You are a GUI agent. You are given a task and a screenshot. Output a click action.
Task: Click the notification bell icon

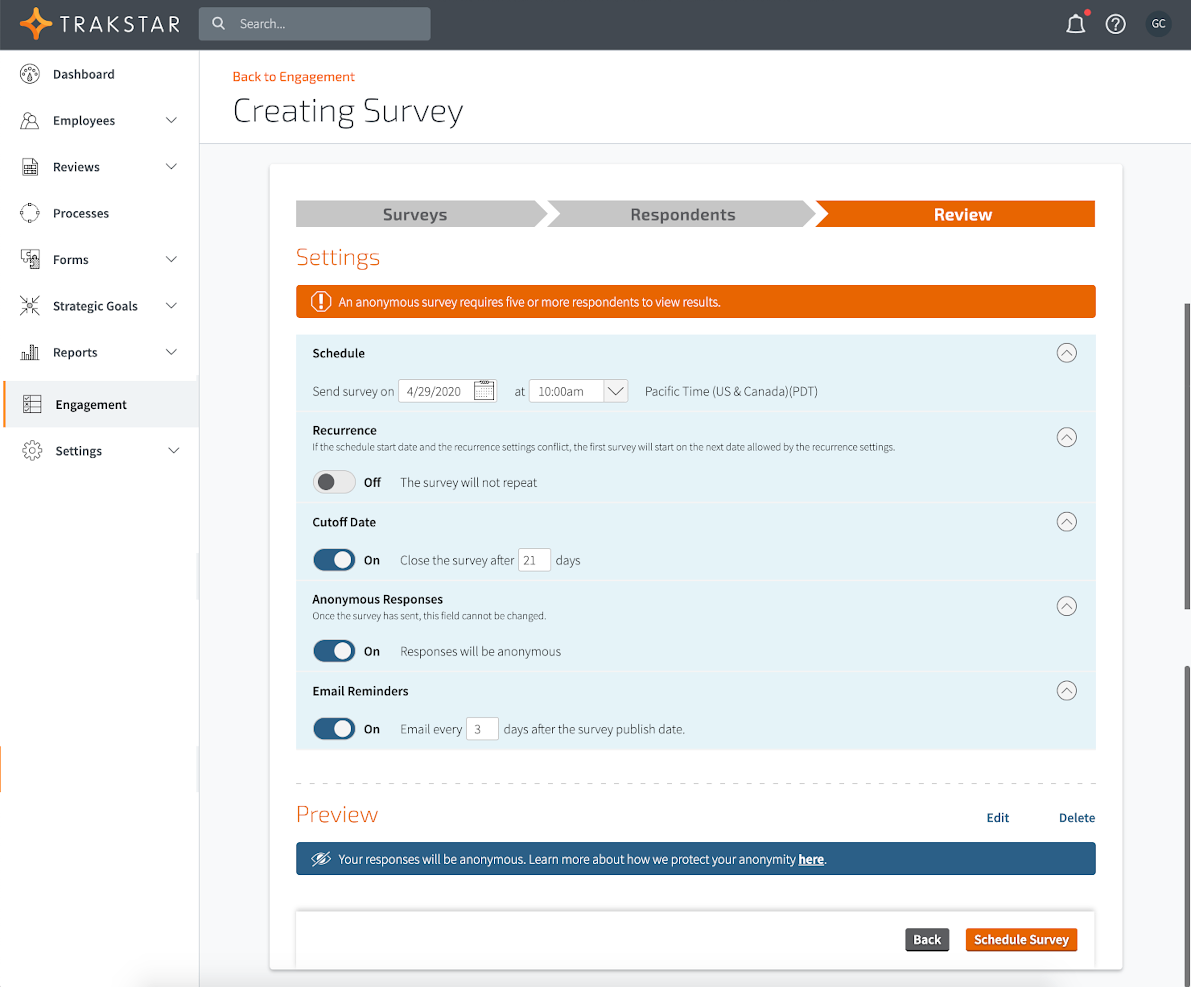tap(1075, 24)
